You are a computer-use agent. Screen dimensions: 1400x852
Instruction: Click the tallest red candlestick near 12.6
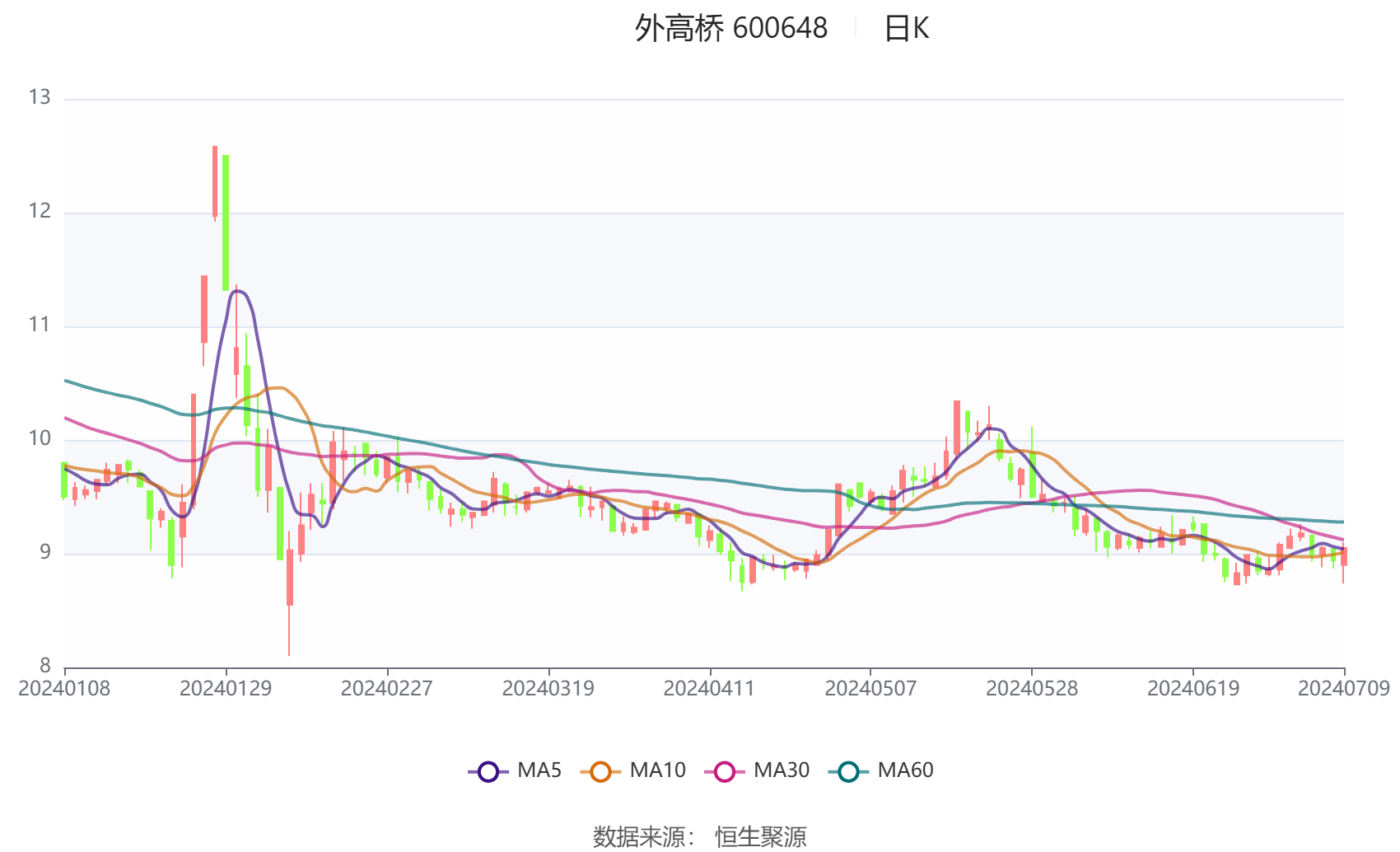click(x=215, y=182)
